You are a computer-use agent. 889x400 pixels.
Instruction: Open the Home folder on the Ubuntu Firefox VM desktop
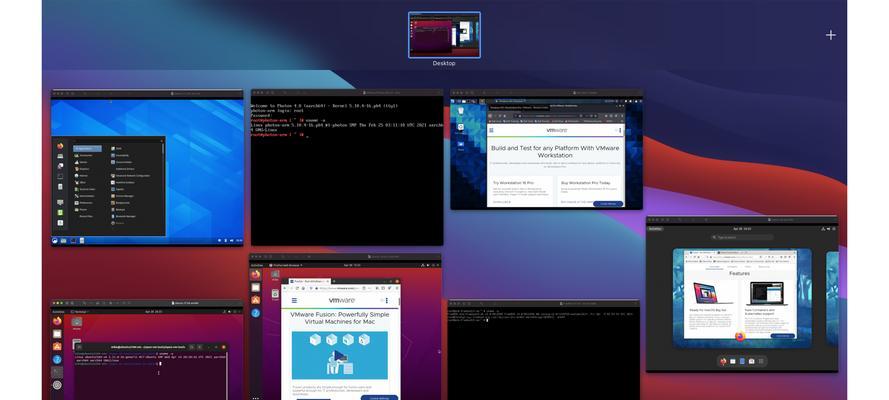[x=275, y=275]
